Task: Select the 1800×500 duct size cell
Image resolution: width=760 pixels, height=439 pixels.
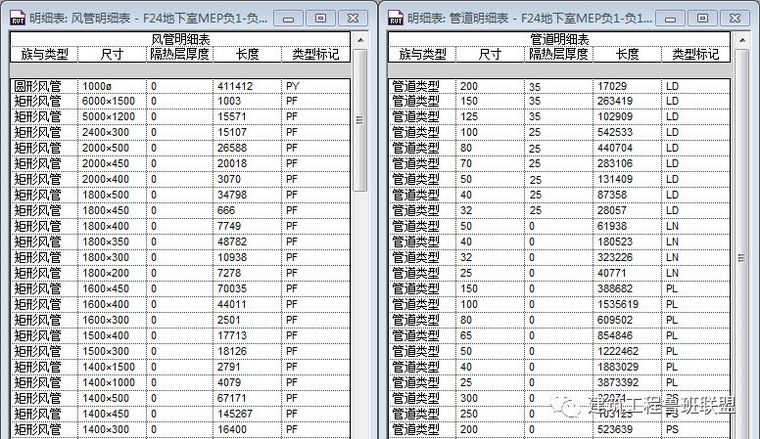Action: (x=111, y=195)
